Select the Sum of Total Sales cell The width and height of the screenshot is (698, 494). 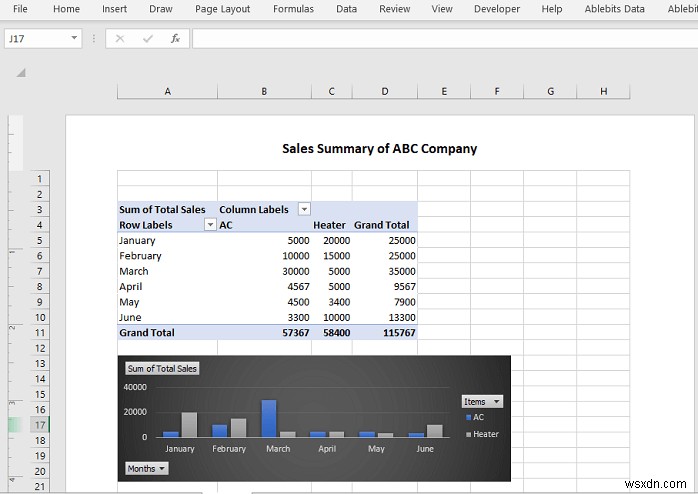coord(167,210)
